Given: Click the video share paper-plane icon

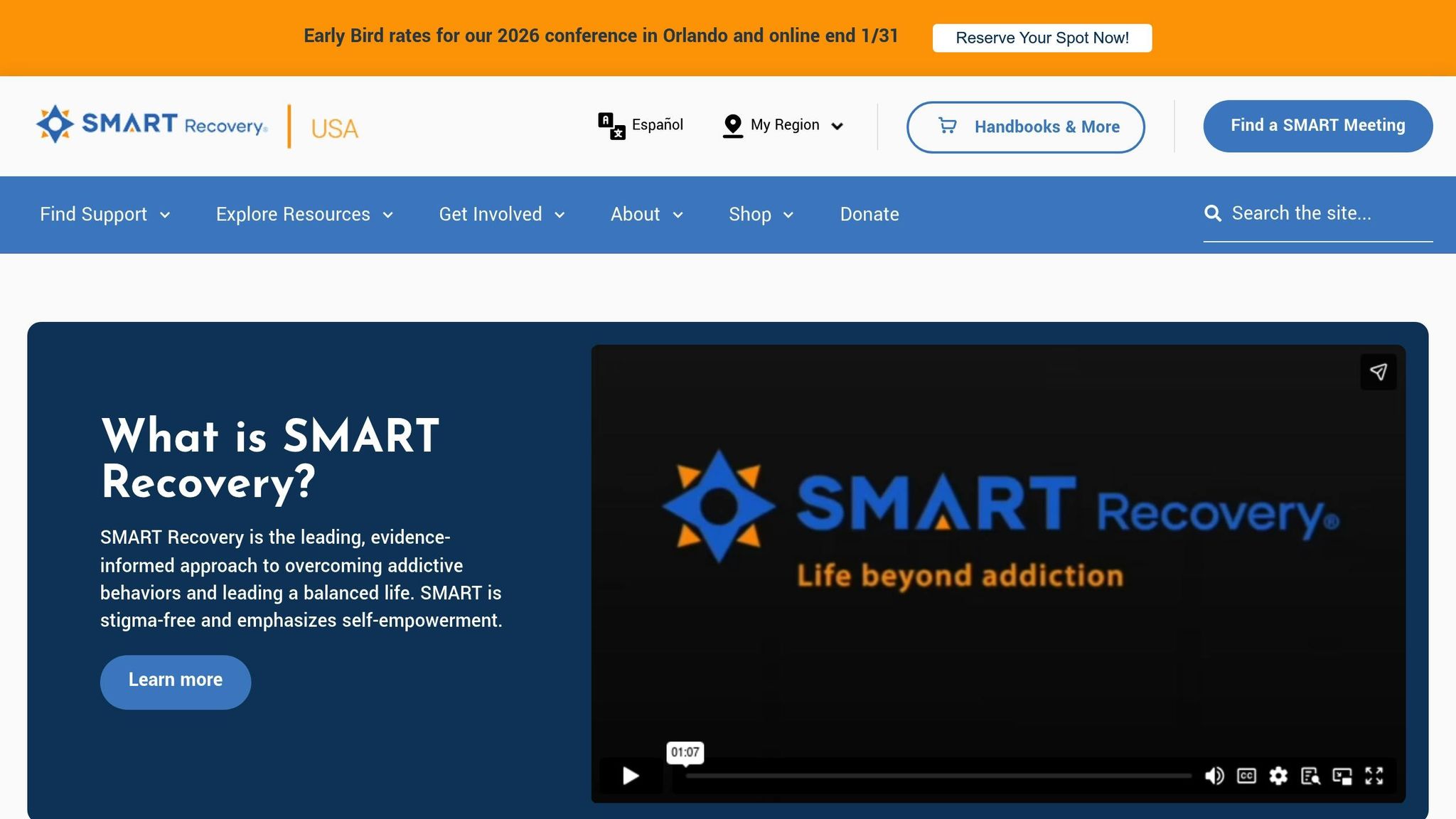Looking at the screenshot, I should pyautogui.click(x=1379, y=372).
